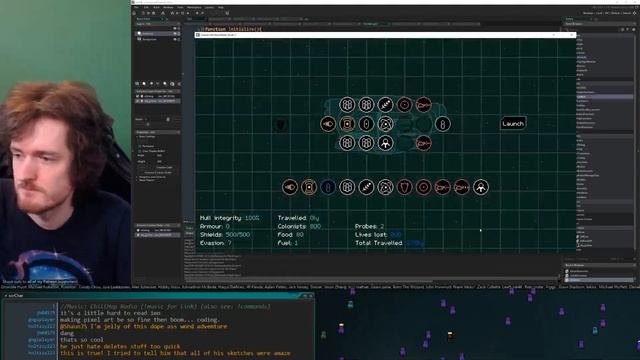Toggle the Clear Display Buffer checkbox
Image resolution: width=640 pixels, height=360 pixels.
[x=140, y=151]
